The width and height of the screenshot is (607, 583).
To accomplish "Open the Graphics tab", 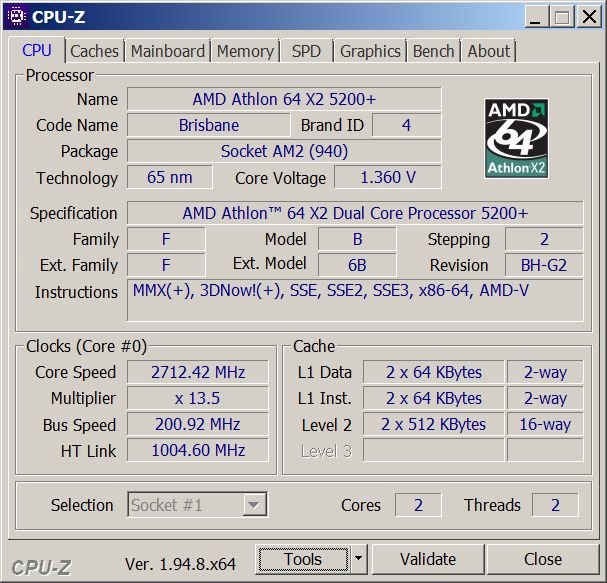I will point(370,51).
